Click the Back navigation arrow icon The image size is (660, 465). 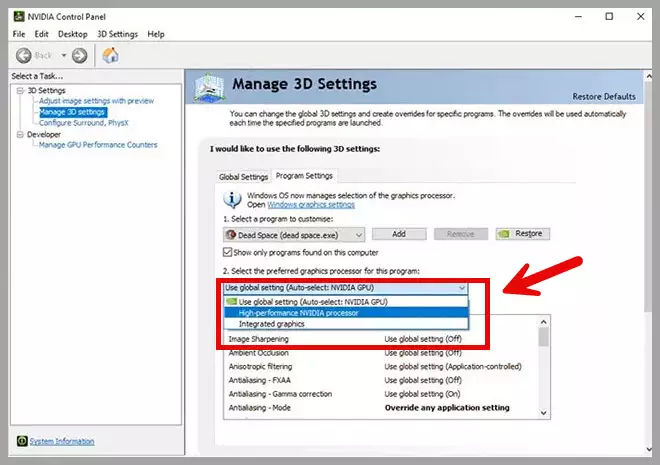pyautogui.click(x=24, y=56)
